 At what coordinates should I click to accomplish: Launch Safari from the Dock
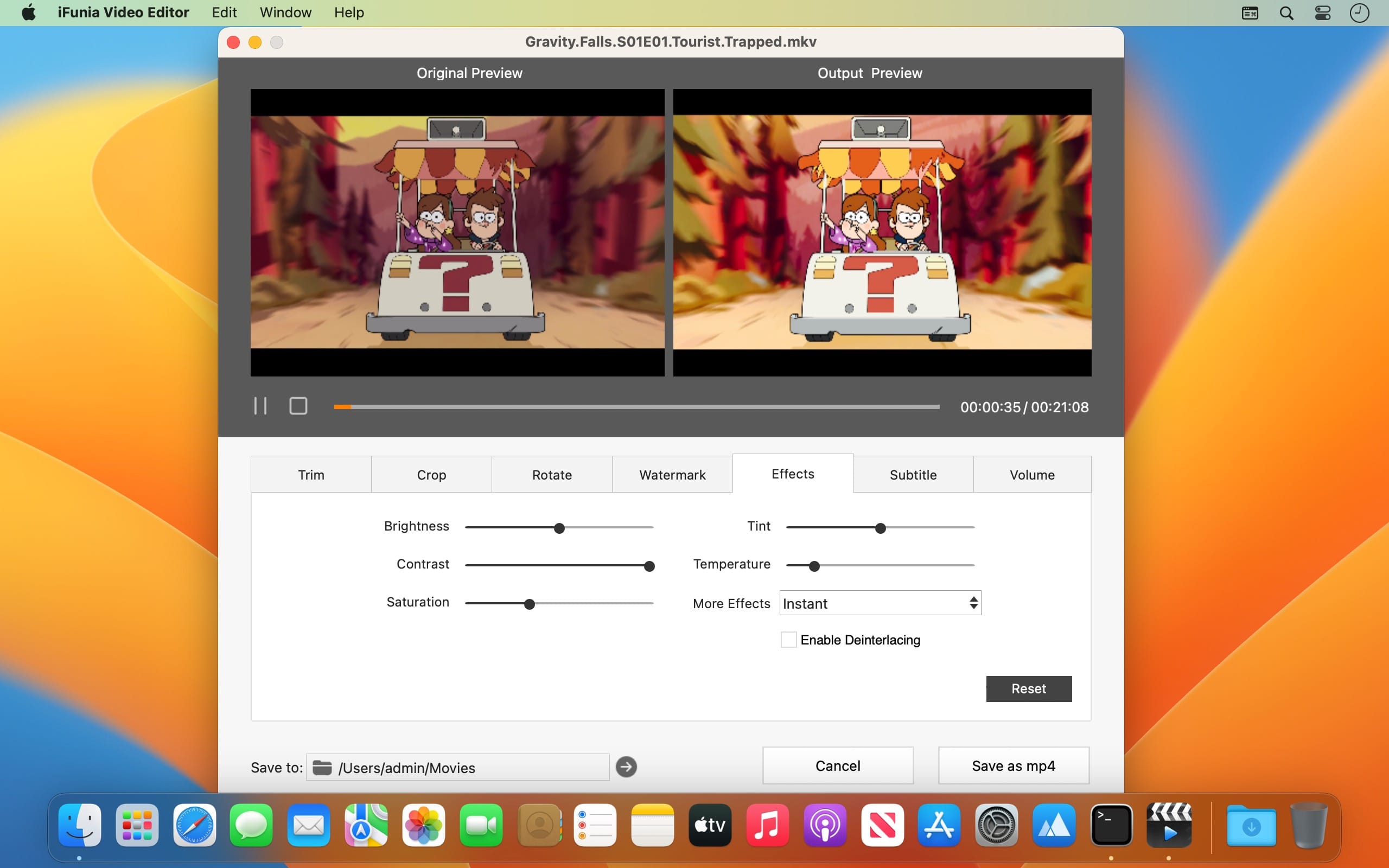(x=195, y=825)
